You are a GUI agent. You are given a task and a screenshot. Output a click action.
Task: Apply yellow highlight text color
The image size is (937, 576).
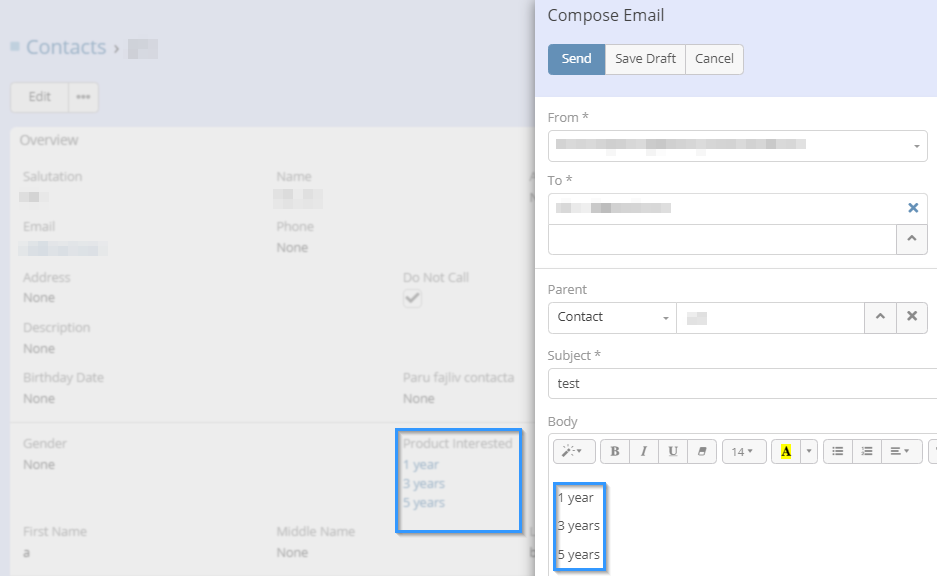[786, 451]
